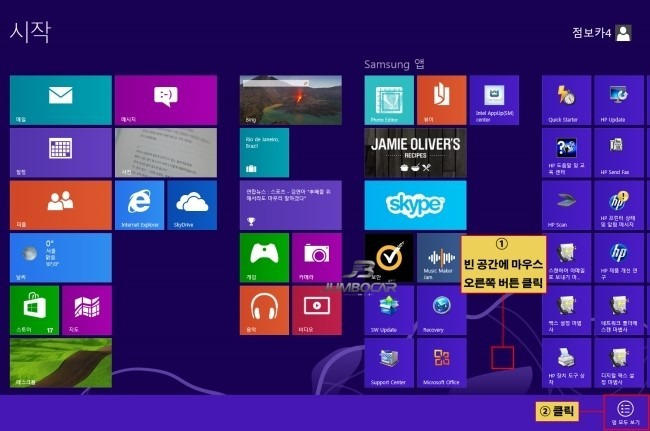Open the Recovery tile
Screen dimensions: 650x431
point(442,310)
